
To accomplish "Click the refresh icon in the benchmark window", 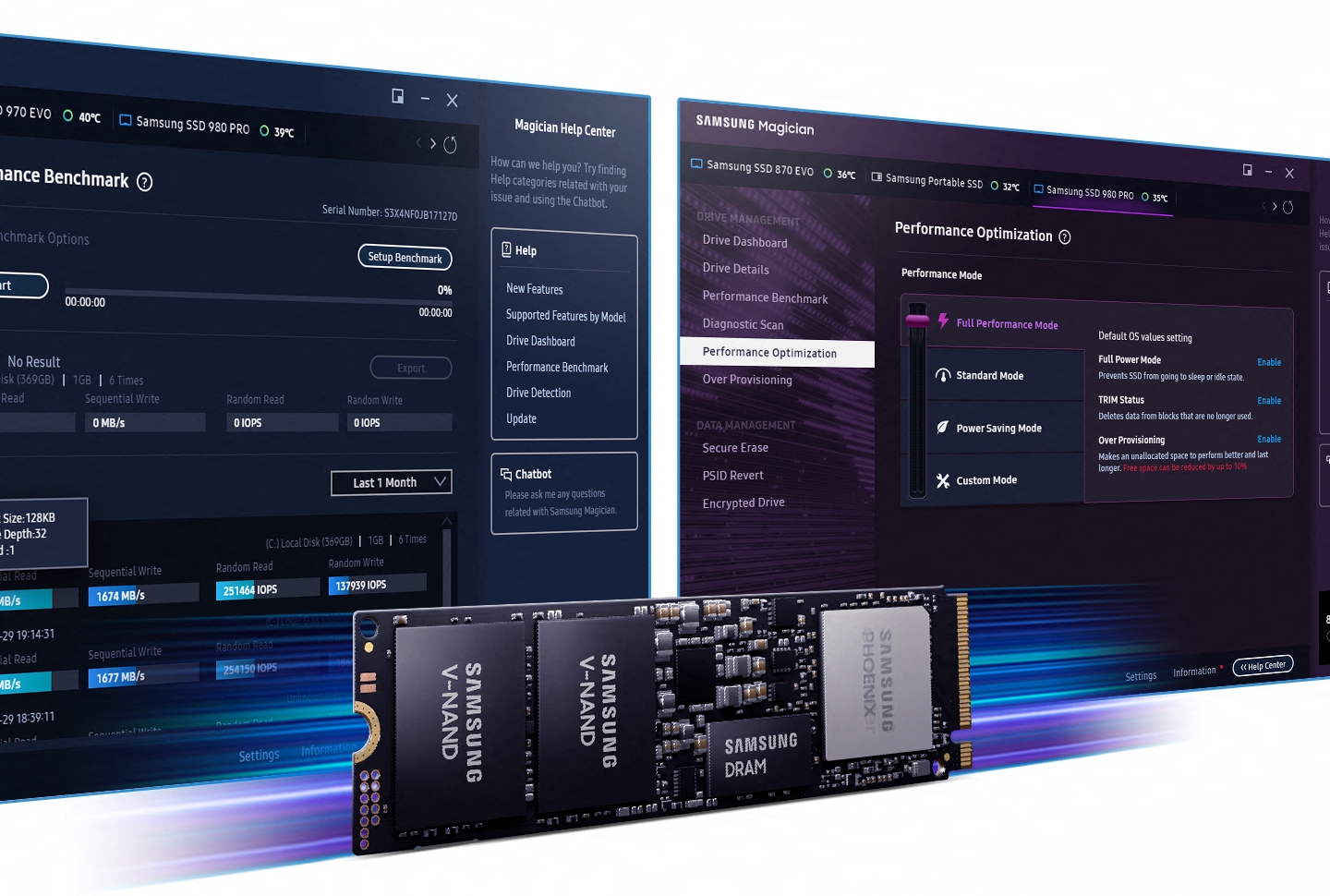I will coord(450,145).
